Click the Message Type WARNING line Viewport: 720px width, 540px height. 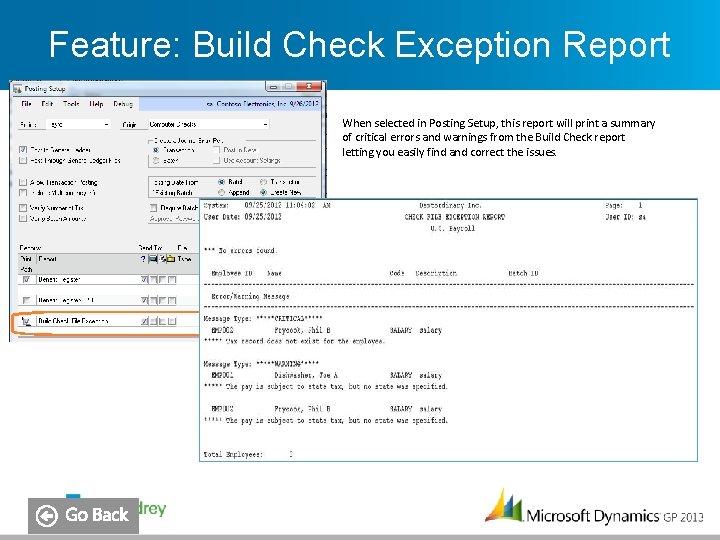(x=261, y=364)
